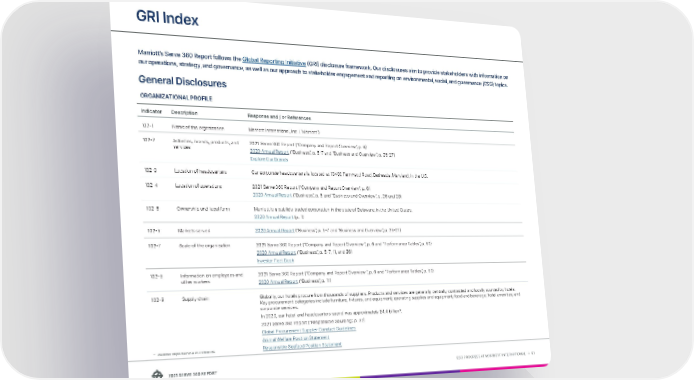Click the Description column header

(184, 113)
